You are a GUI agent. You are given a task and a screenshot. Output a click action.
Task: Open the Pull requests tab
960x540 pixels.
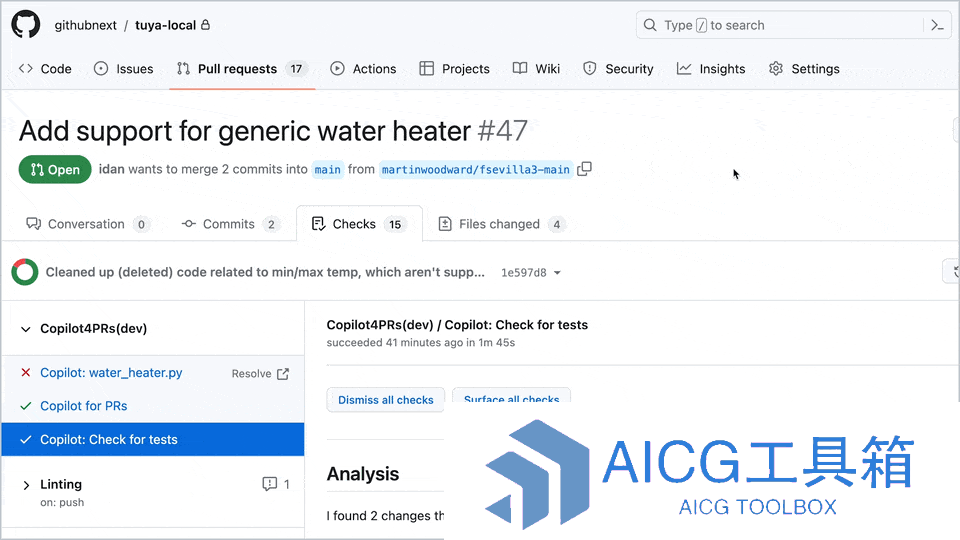(242, 69)
